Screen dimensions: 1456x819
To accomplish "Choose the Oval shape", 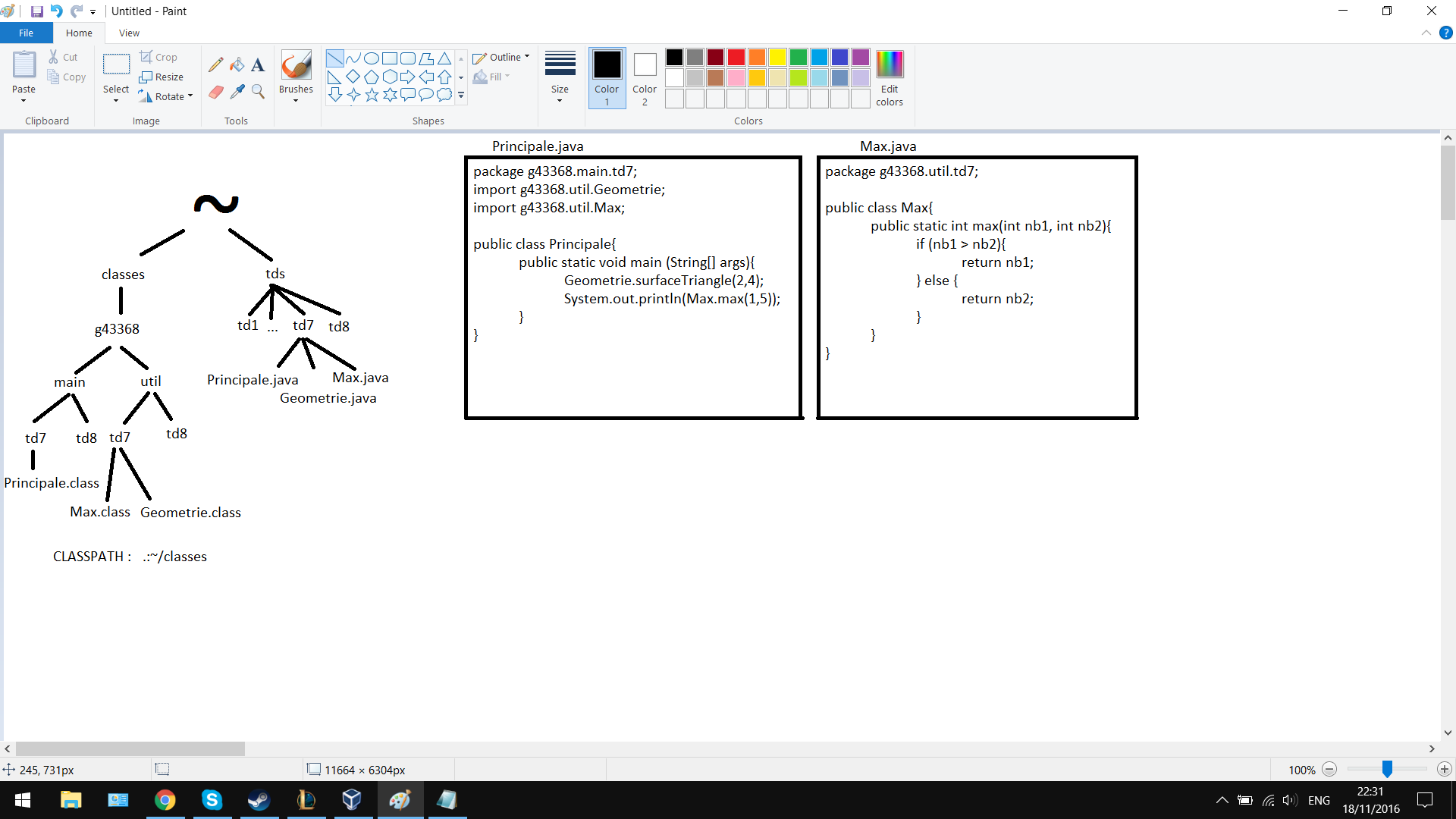I will (372, 58).
